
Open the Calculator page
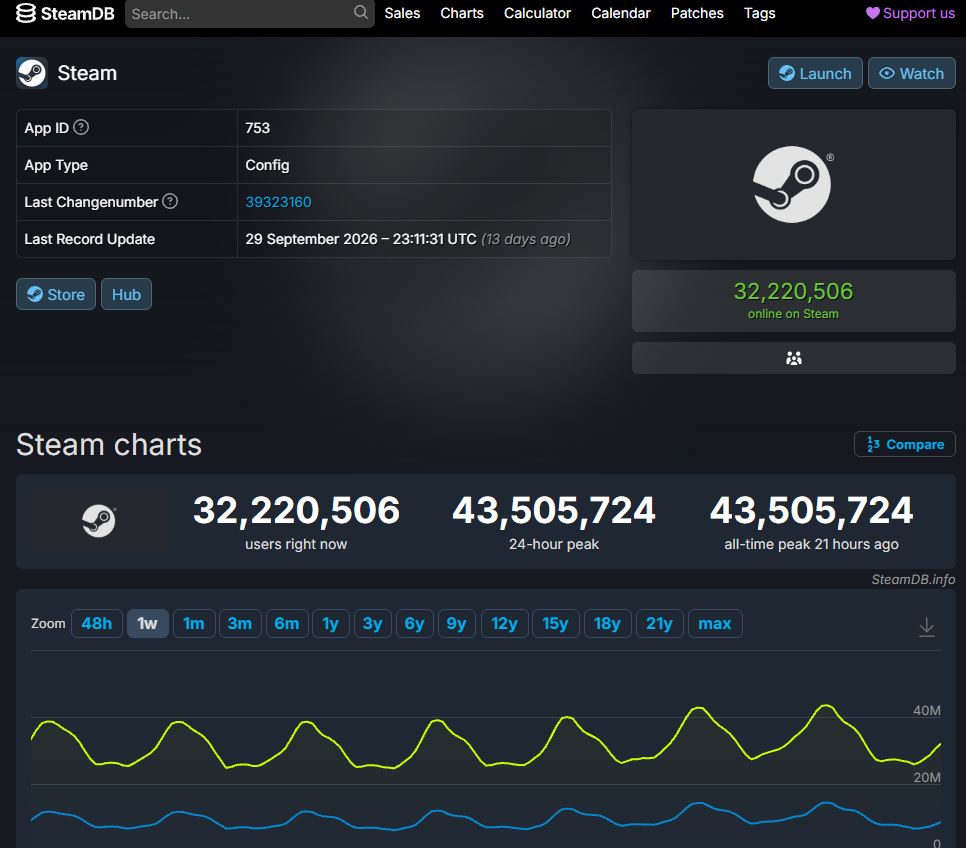537,13
